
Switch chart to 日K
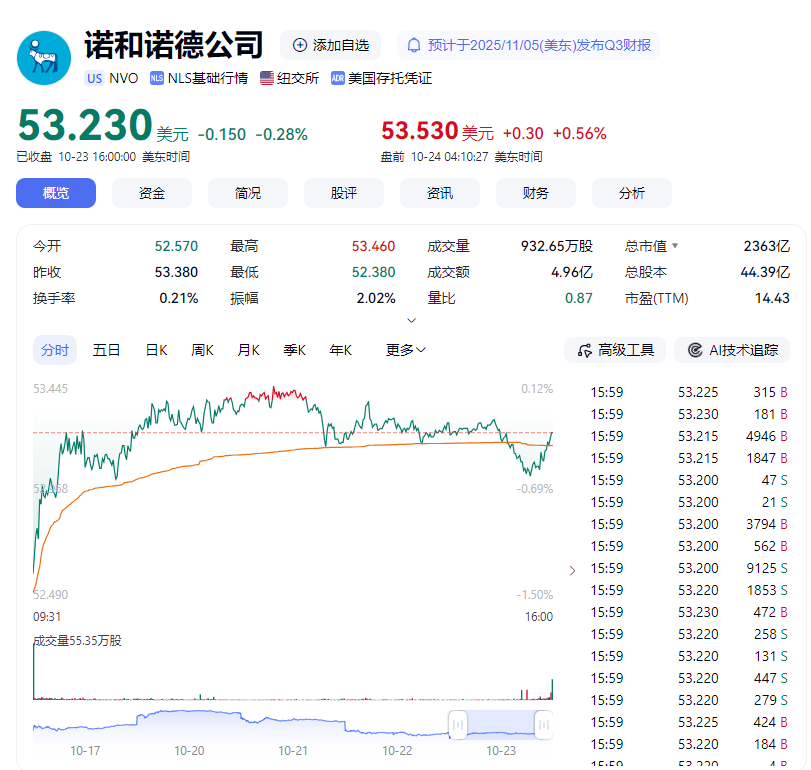pyautogui.click(x=157, y=350)
